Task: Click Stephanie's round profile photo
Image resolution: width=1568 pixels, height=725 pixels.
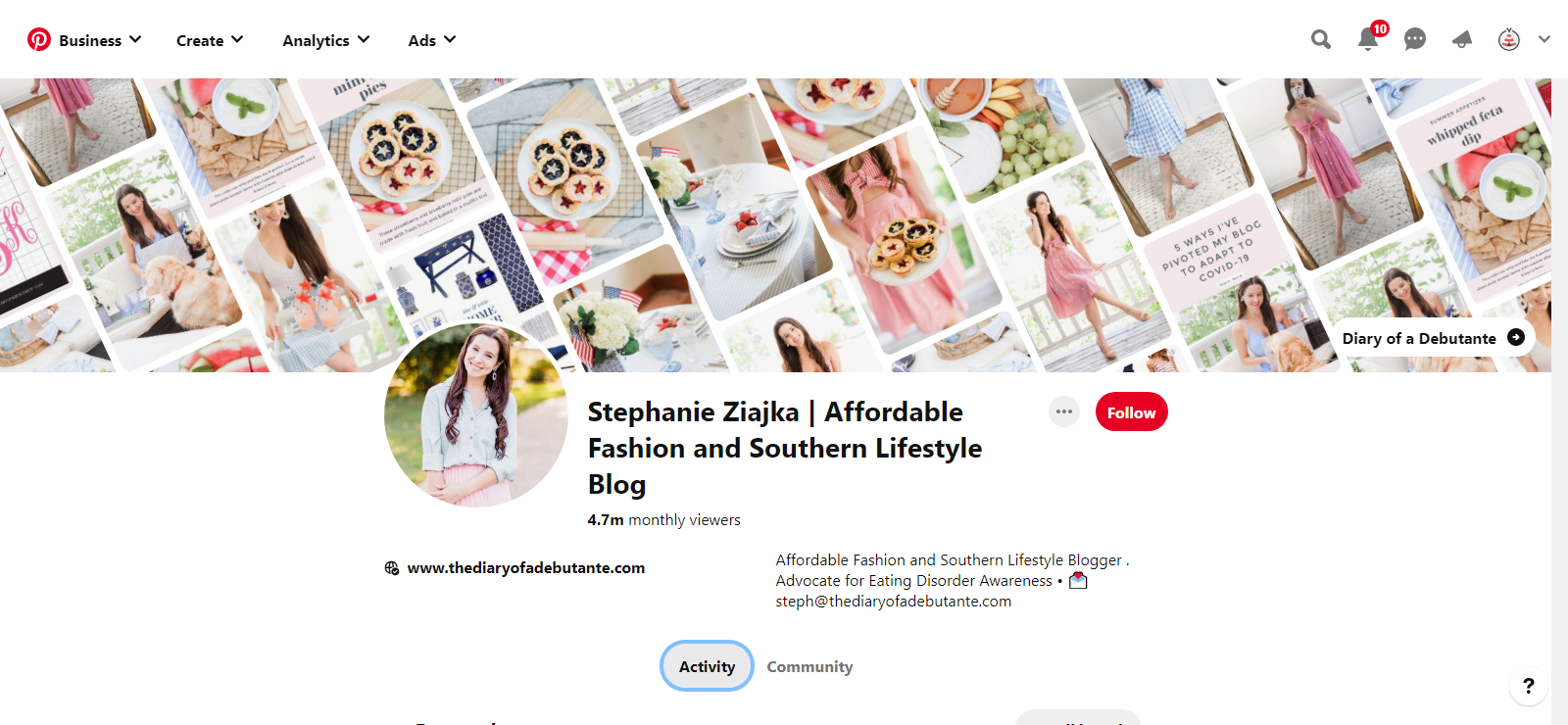Action: 476,415
